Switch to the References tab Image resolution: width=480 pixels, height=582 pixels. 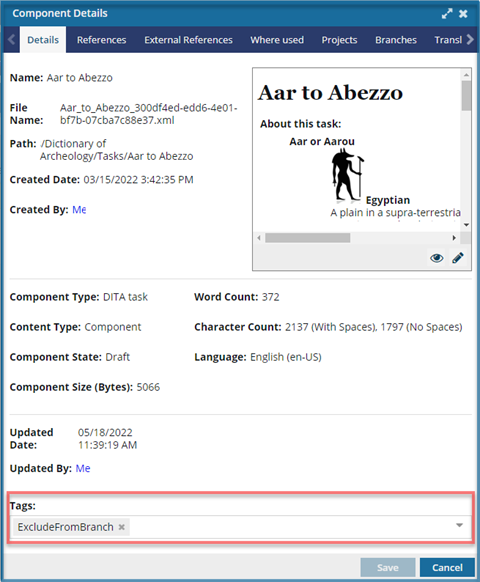point(101,40)
